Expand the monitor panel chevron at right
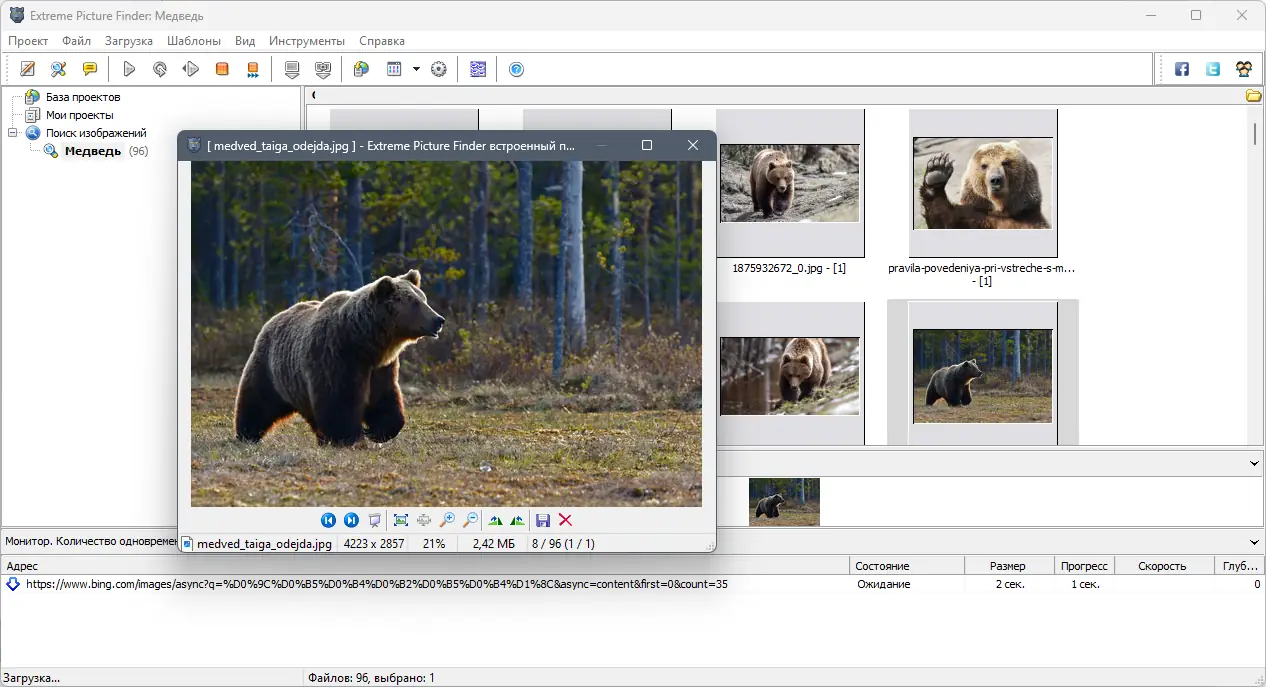 tap(1254, 541)
